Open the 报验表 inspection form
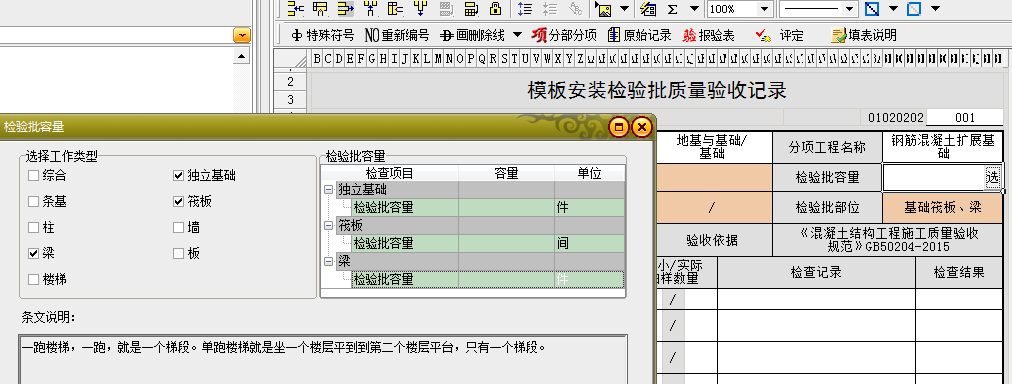 pyautogui.click(x=709, y=35)
